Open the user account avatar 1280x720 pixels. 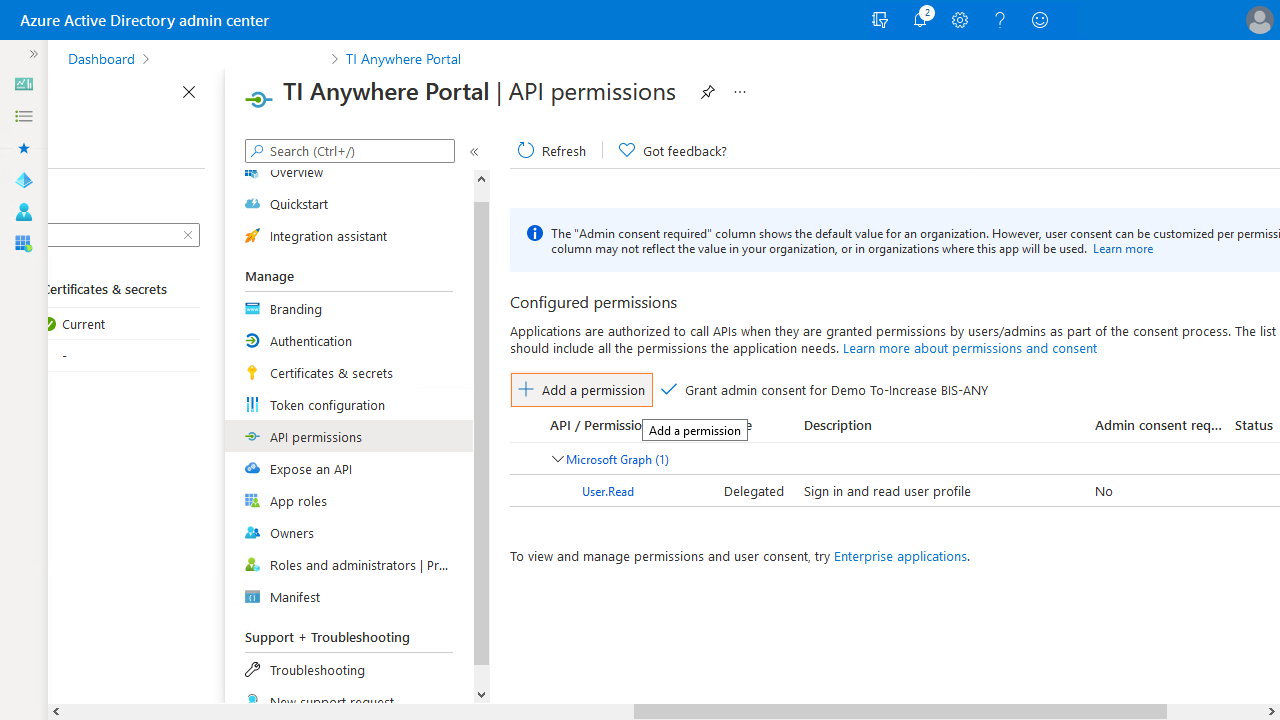pyautogui.click(x=1260, y=20)
